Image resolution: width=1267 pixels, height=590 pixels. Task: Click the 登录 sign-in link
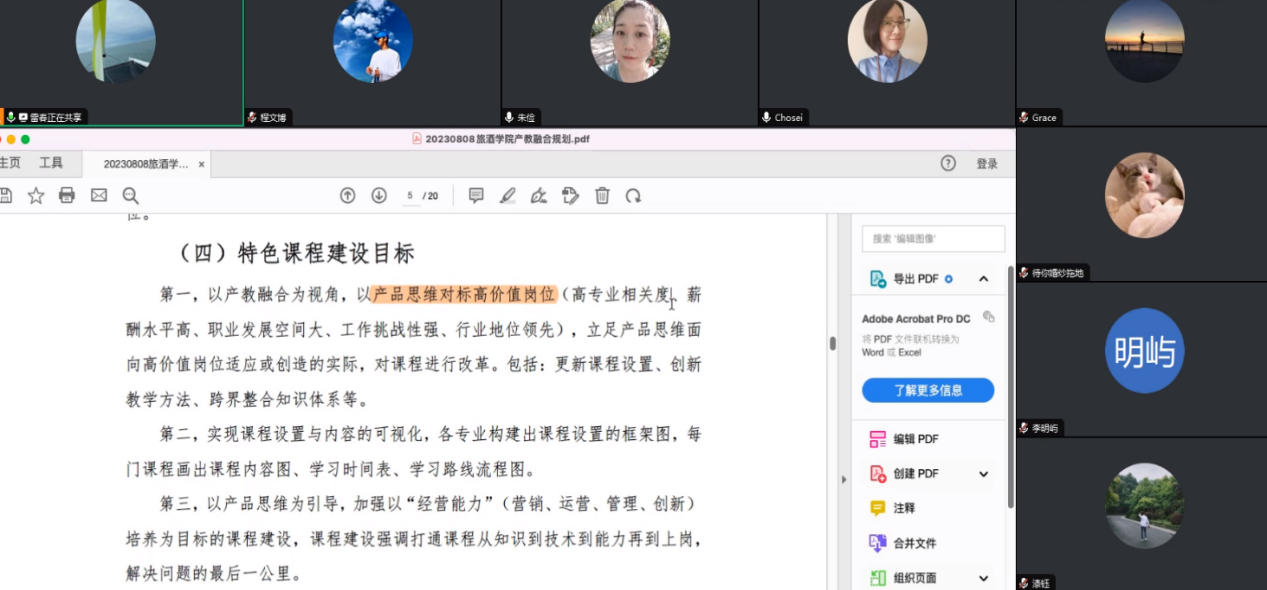987,164
